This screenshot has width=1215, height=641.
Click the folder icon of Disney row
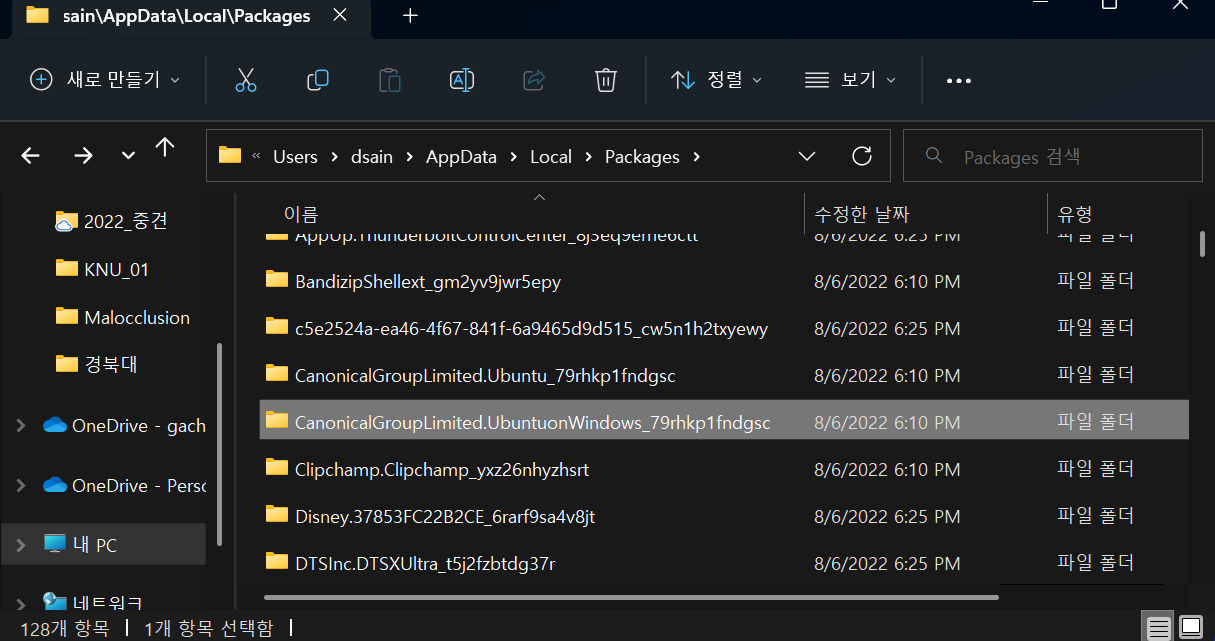point(277,514)
